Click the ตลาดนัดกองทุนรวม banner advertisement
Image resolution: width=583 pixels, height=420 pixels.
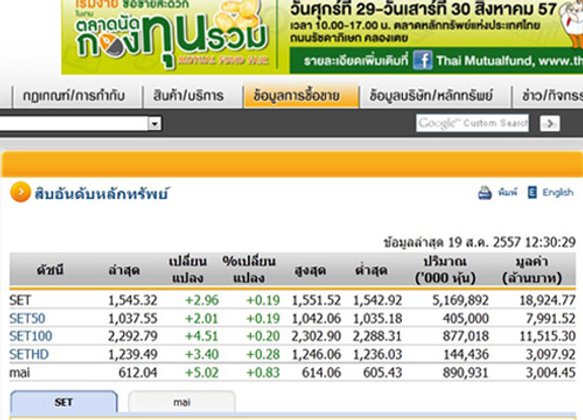[322, 37]
